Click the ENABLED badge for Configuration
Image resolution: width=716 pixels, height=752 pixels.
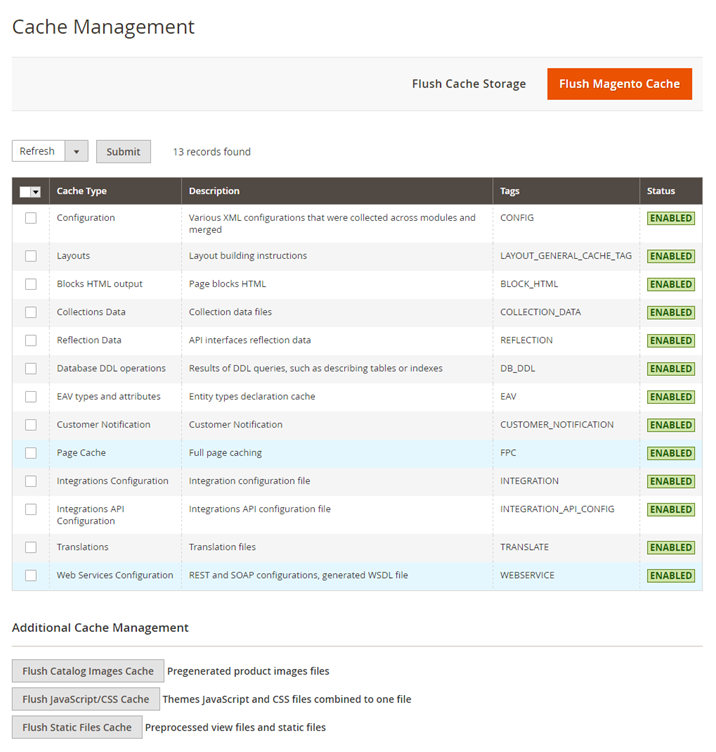coord(670,218)
